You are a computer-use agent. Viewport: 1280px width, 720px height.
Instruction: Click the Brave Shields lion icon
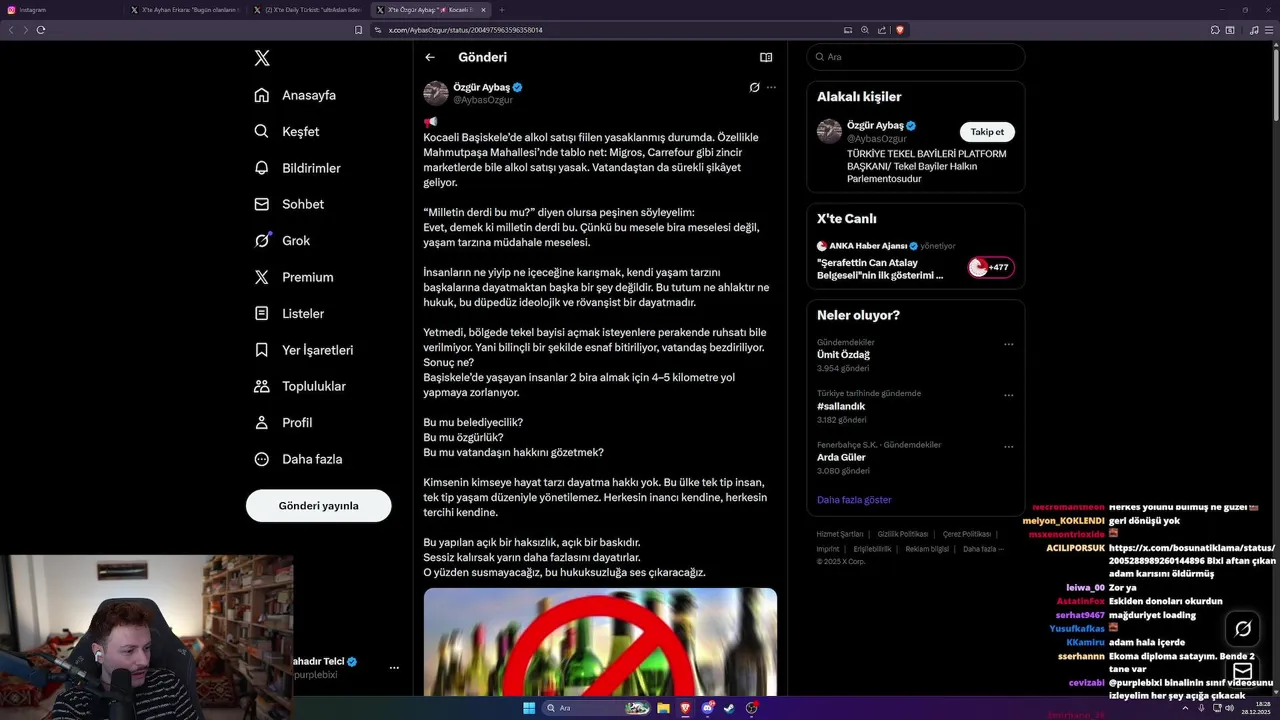pos(900,30)
